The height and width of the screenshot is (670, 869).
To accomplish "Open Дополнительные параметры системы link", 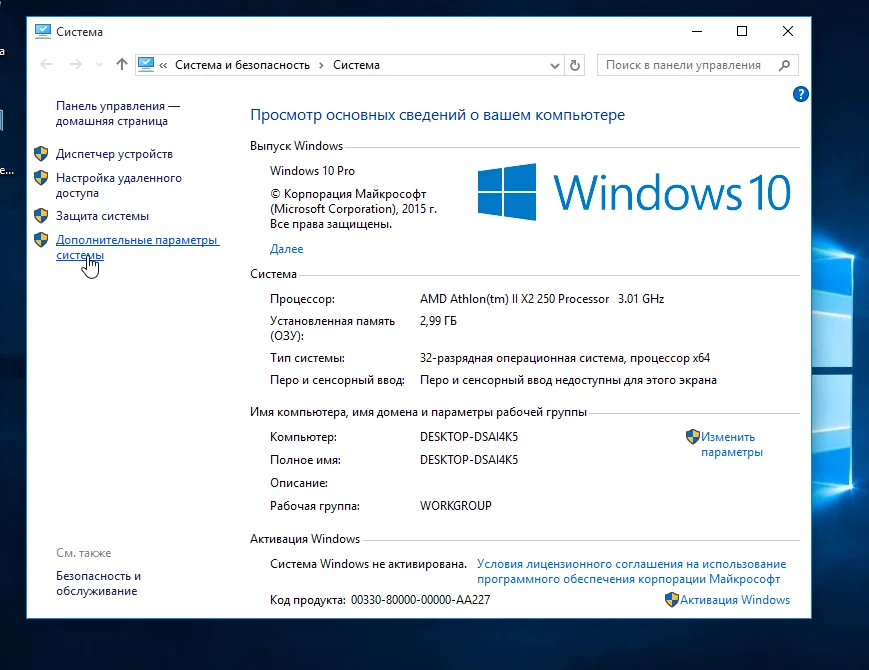I will 137,247.
